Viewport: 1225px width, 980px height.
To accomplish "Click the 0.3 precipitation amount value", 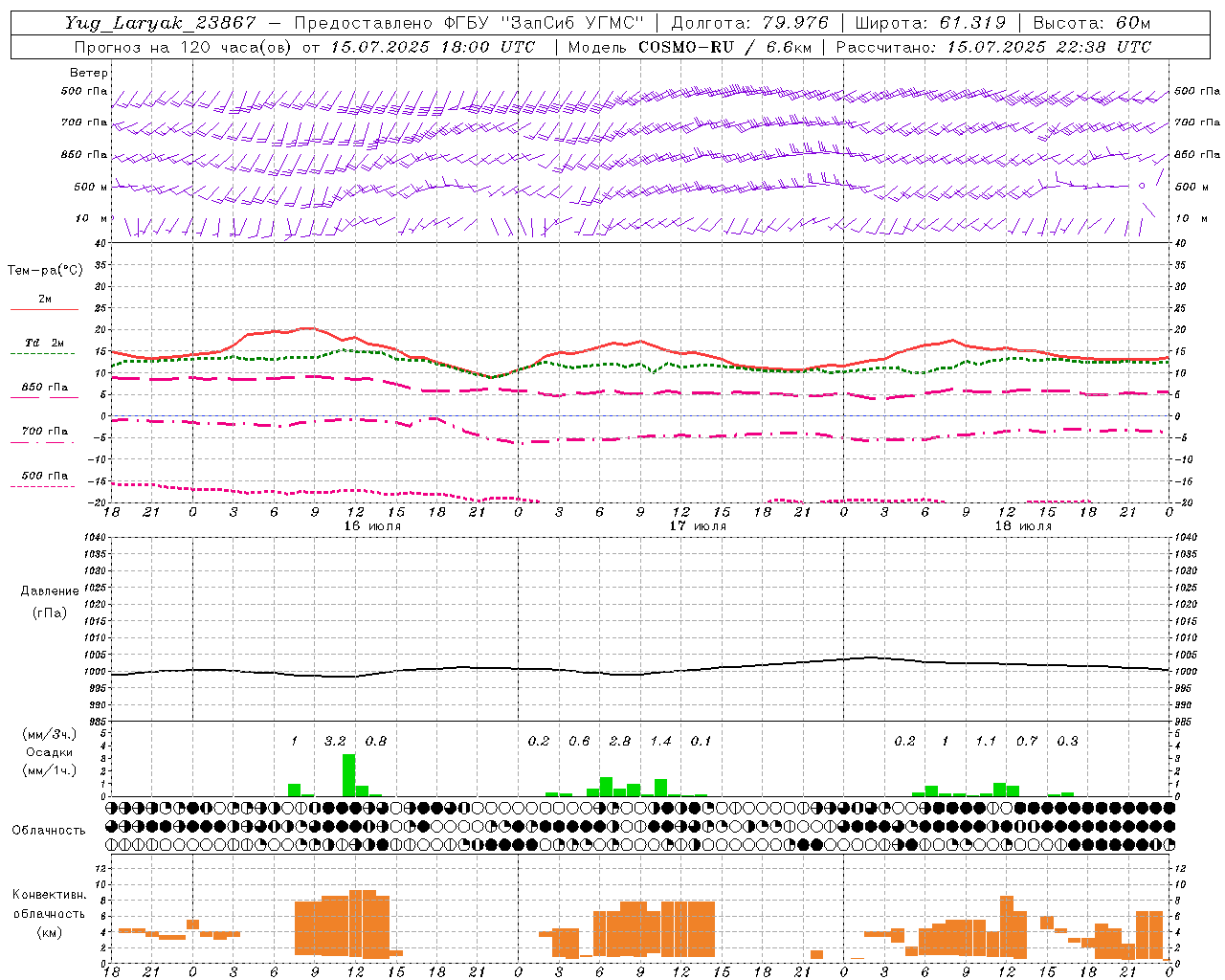I will (x=1068, y=741).
